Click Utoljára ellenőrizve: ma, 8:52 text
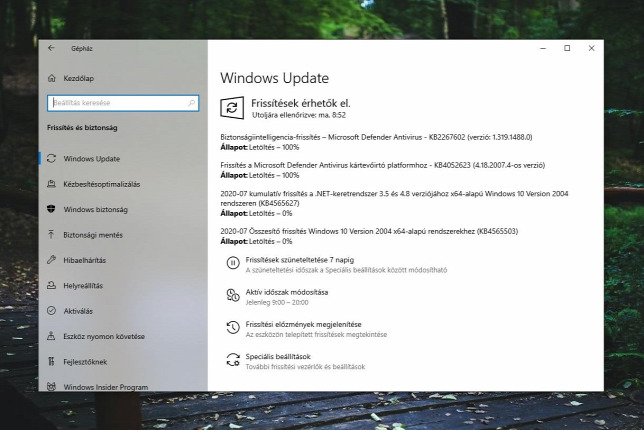 click(299, 115)
